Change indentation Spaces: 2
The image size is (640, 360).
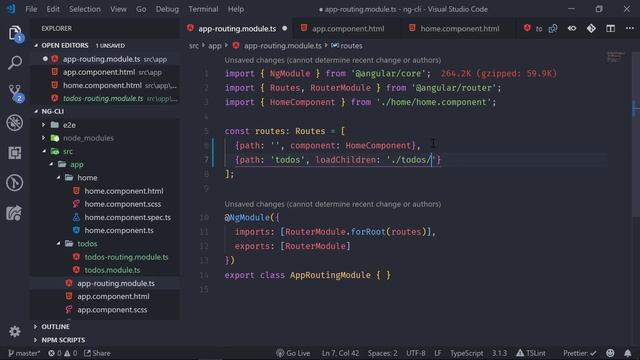point(382,353)
